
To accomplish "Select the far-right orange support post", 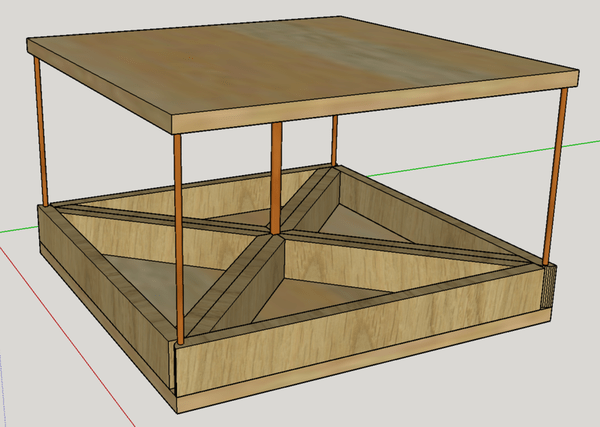I will (555, 170).
